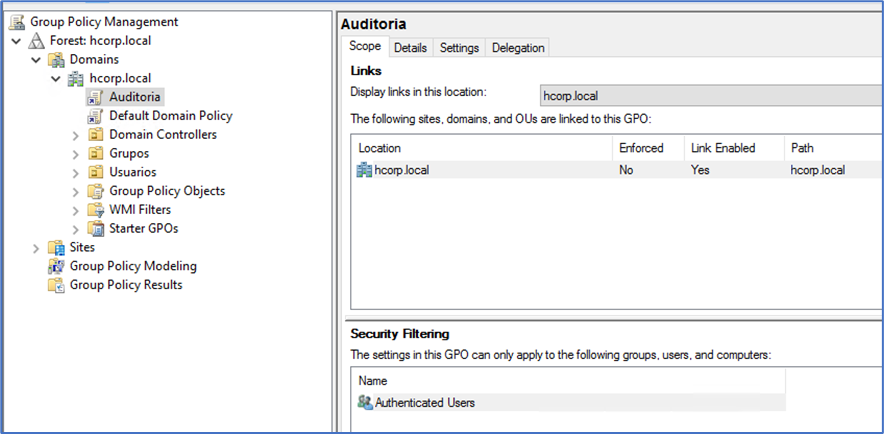Image resolution: width=884 pixels, height=434 pixels.
Task: Open the display links location dropdown
Action: [x=710, y=95]
